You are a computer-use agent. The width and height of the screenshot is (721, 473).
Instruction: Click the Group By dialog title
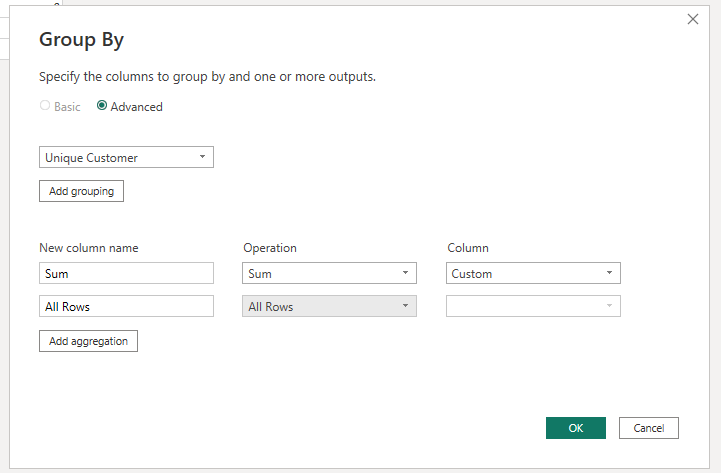point(81,40)
